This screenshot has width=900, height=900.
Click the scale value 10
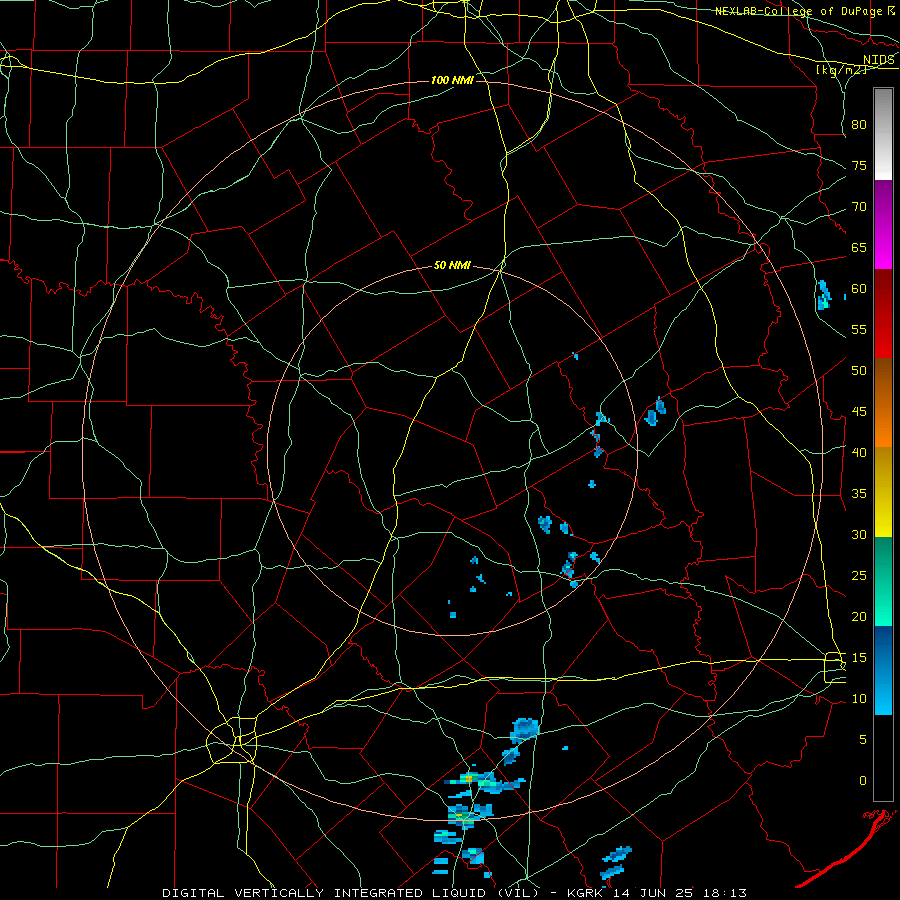(859, 699)
